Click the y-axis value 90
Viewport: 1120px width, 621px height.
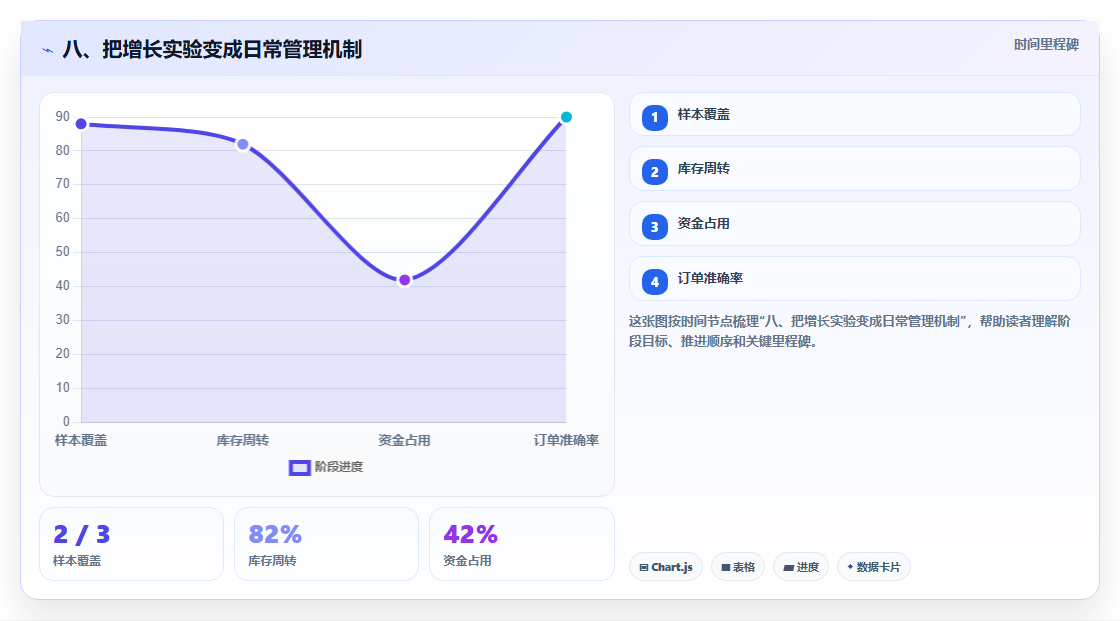point(63,116)
